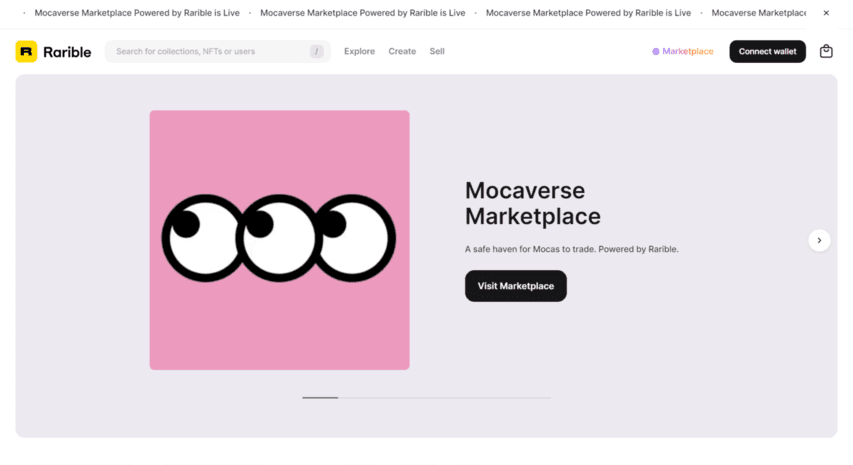Image resolution: width=853 pixels, height=465 pixels.
Task: Click the slash shortcut key icon in search
Action: click(x=317, y=51)
